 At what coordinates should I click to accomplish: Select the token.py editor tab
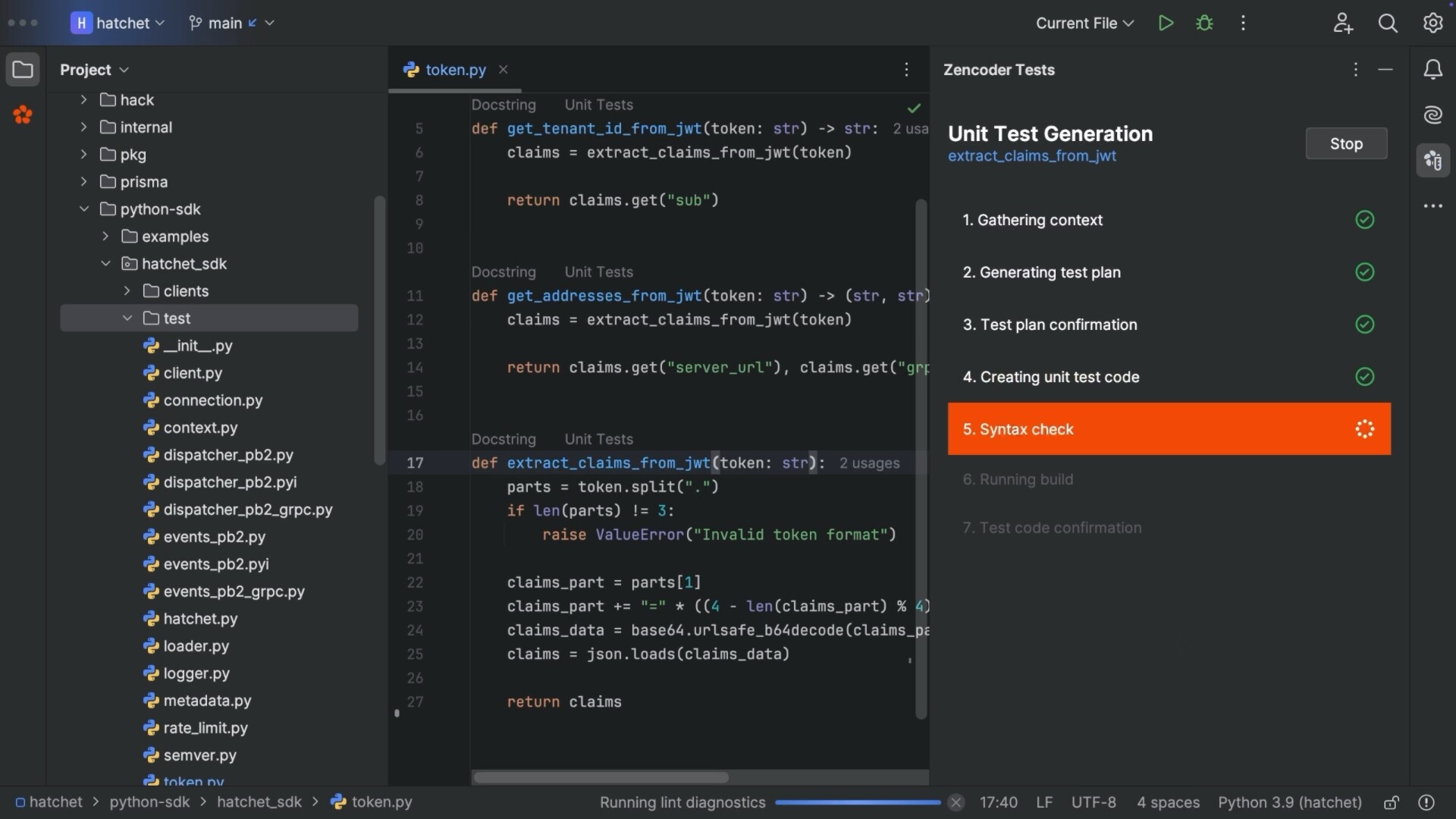[455, 70]
